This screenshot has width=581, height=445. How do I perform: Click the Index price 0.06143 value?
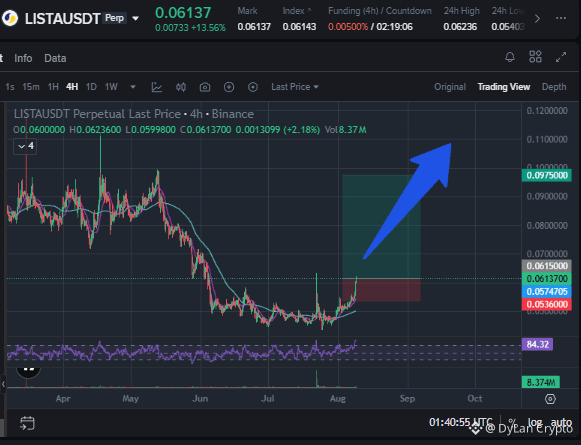[x=299, y=27]
